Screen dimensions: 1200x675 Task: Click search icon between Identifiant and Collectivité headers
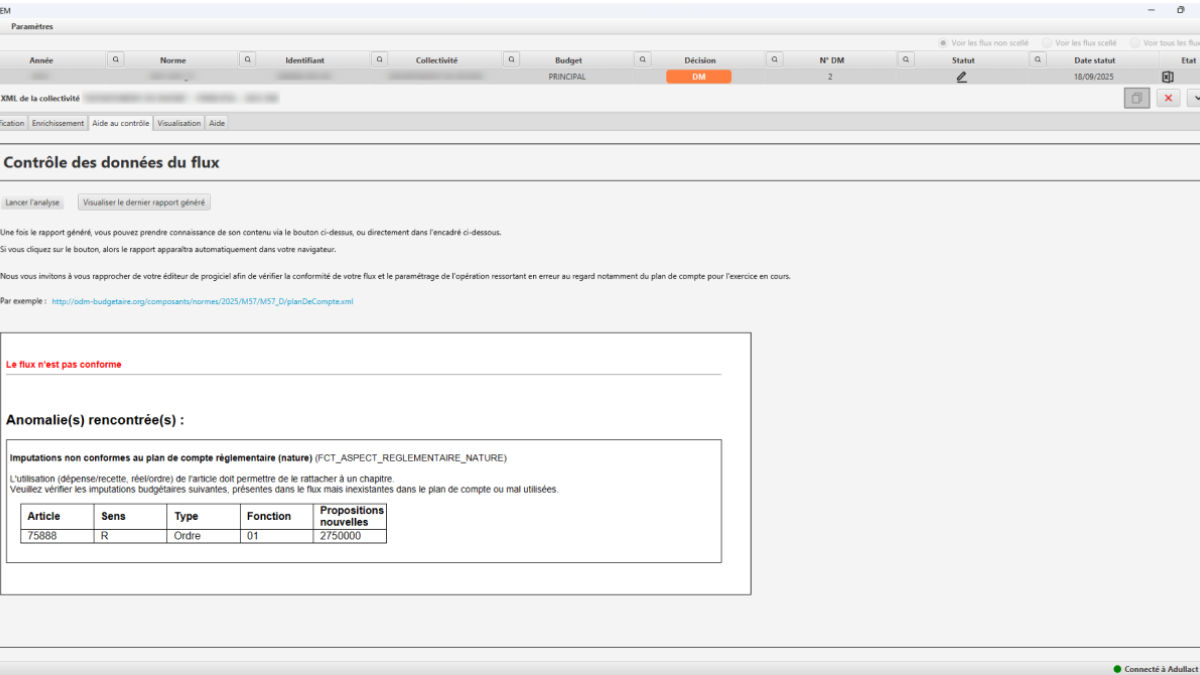tap(380, 60)
